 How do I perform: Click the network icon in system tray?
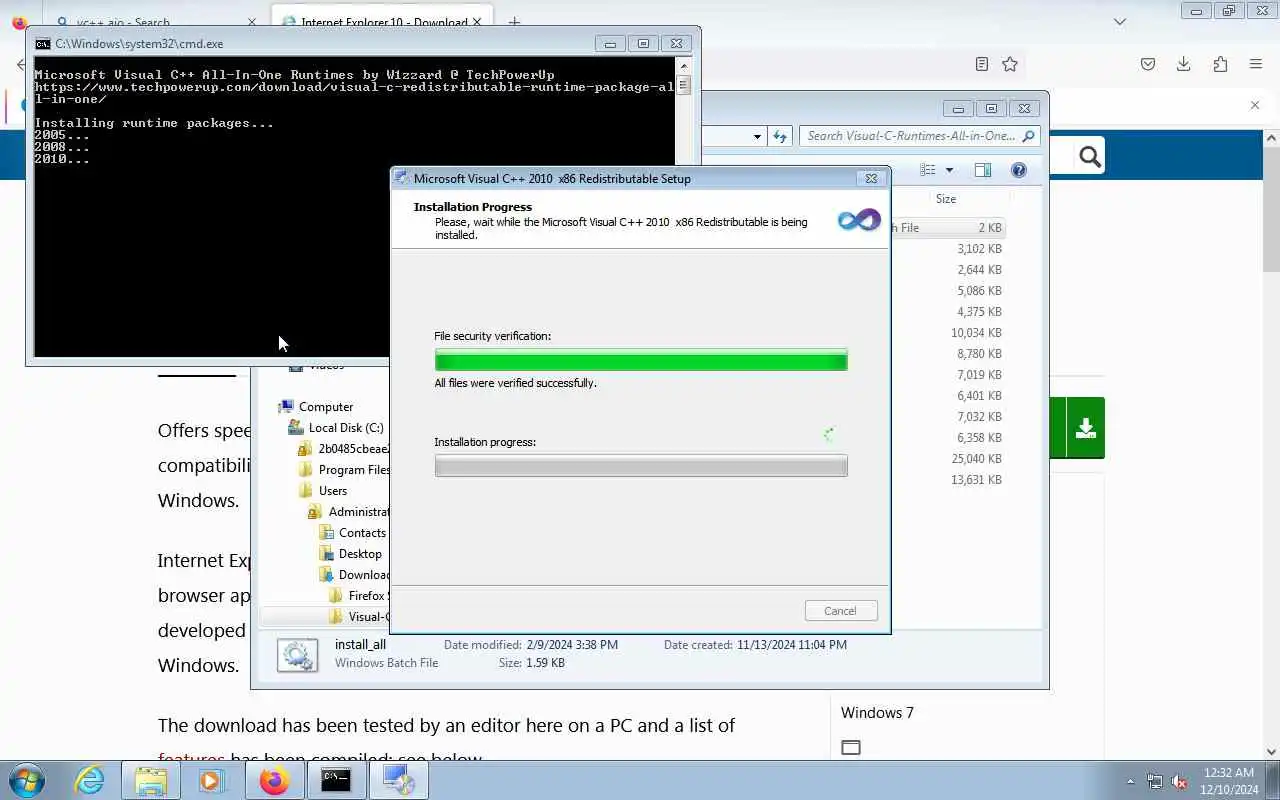(x=1155, y=781)
